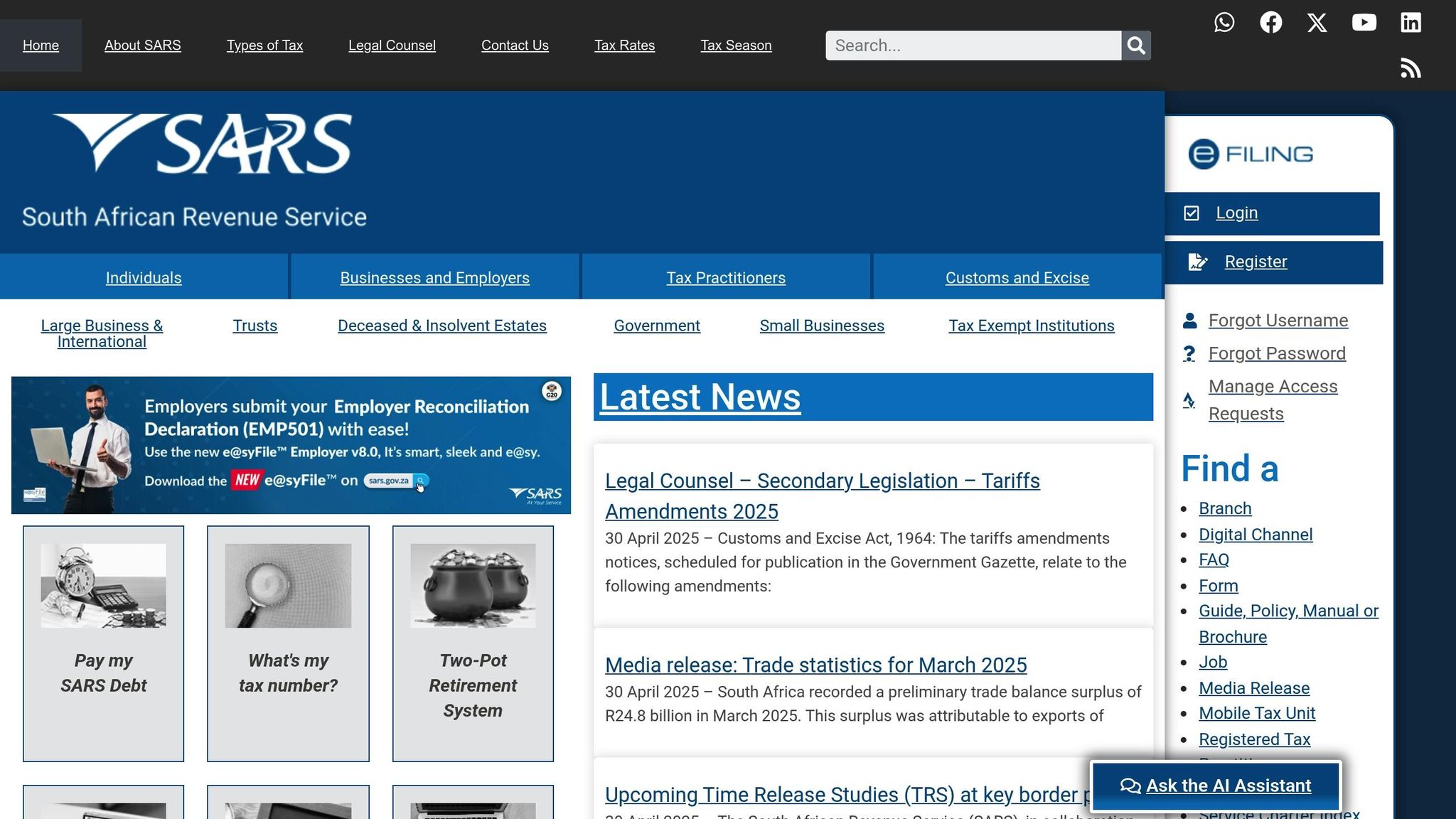Viewport: 1456px width, 819px height.
Task: Open the SARS WhatsApp channel icon
Action: (x=1224, y=23)
